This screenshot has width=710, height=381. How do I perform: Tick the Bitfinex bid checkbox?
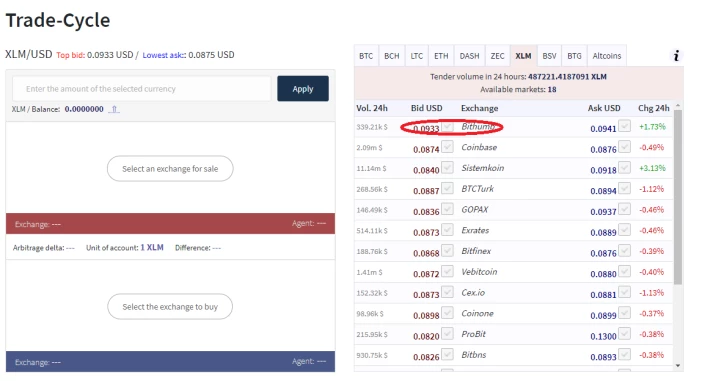[x=447, y=251]
